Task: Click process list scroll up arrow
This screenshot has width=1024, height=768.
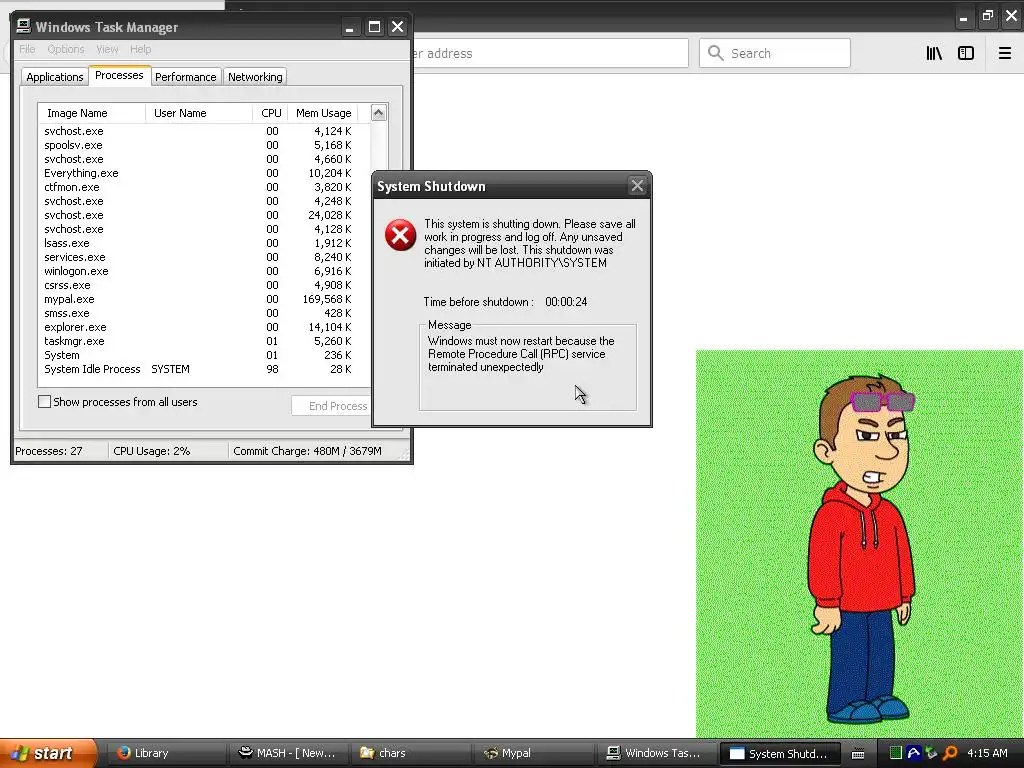Action: click(x=379, y=113)
